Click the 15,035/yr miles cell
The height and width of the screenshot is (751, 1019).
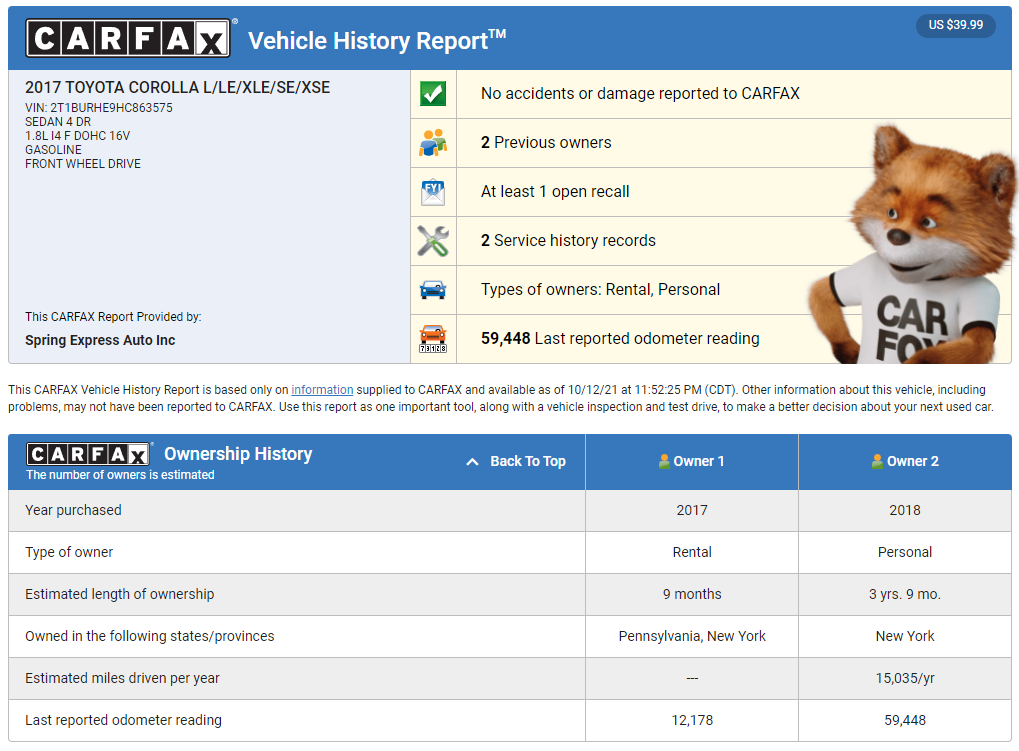(x=905, y=678)
